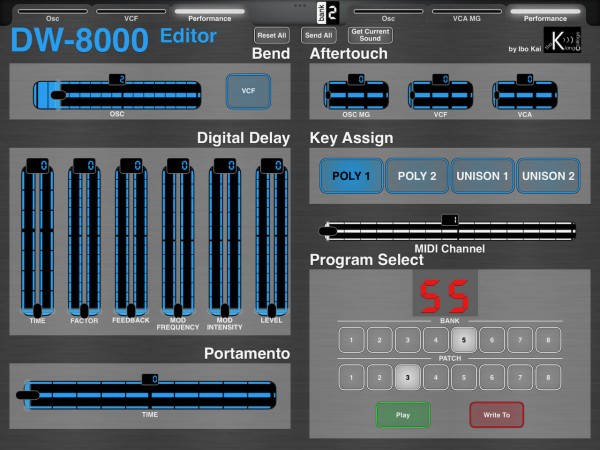600x450 pixels.
Task: Adjust Aftertouch OSC MG slider
Action: click(356, 95)
